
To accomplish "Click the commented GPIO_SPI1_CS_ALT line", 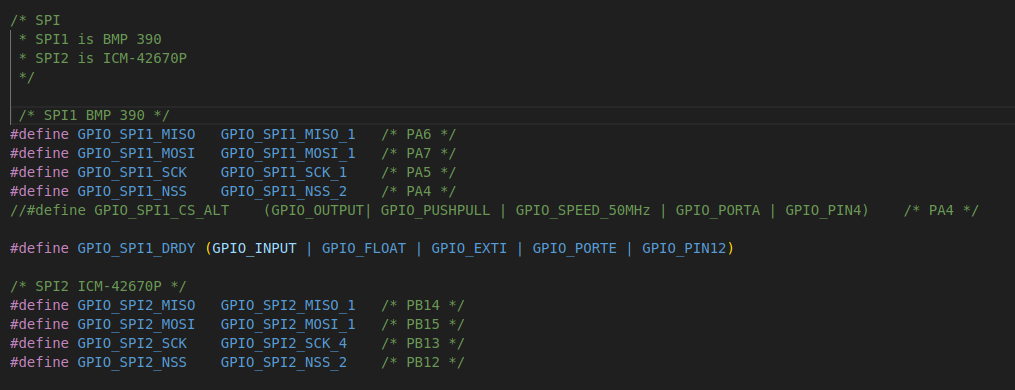I will click(x=494, y=210).
